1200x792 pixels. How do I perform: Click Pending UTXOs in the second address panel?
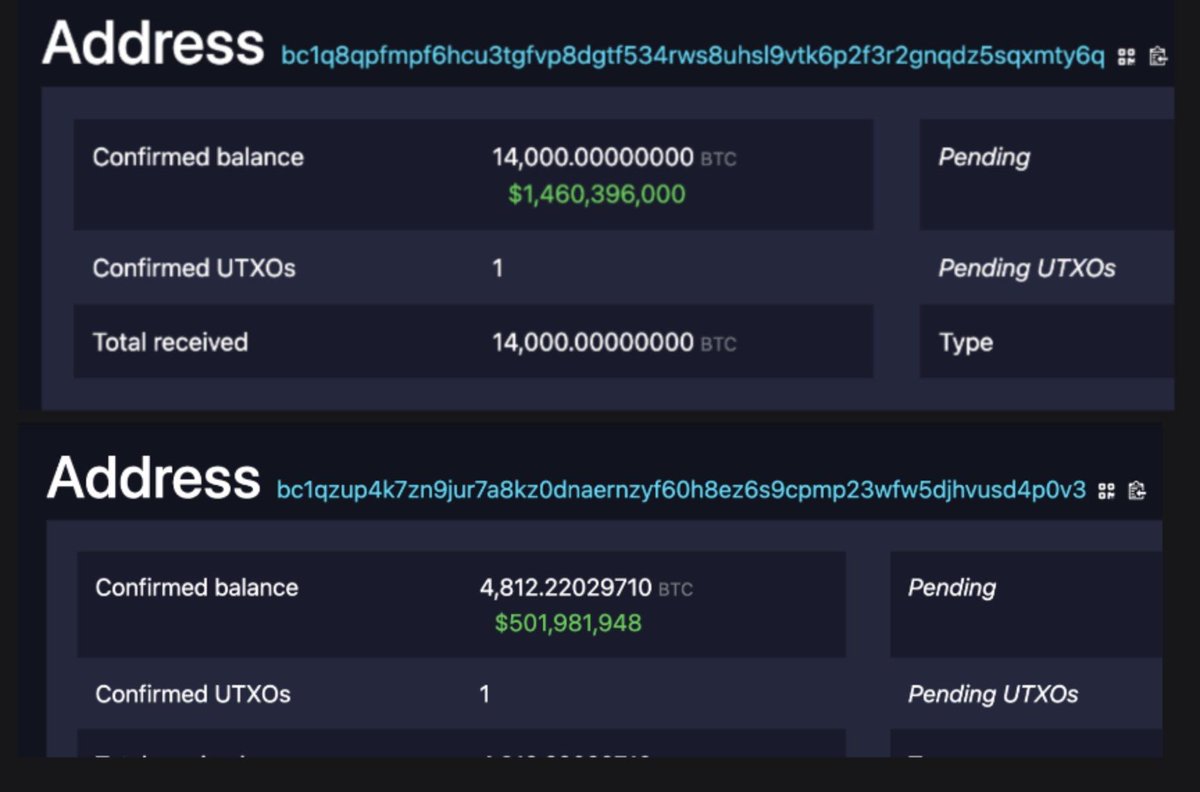point(993,694)
